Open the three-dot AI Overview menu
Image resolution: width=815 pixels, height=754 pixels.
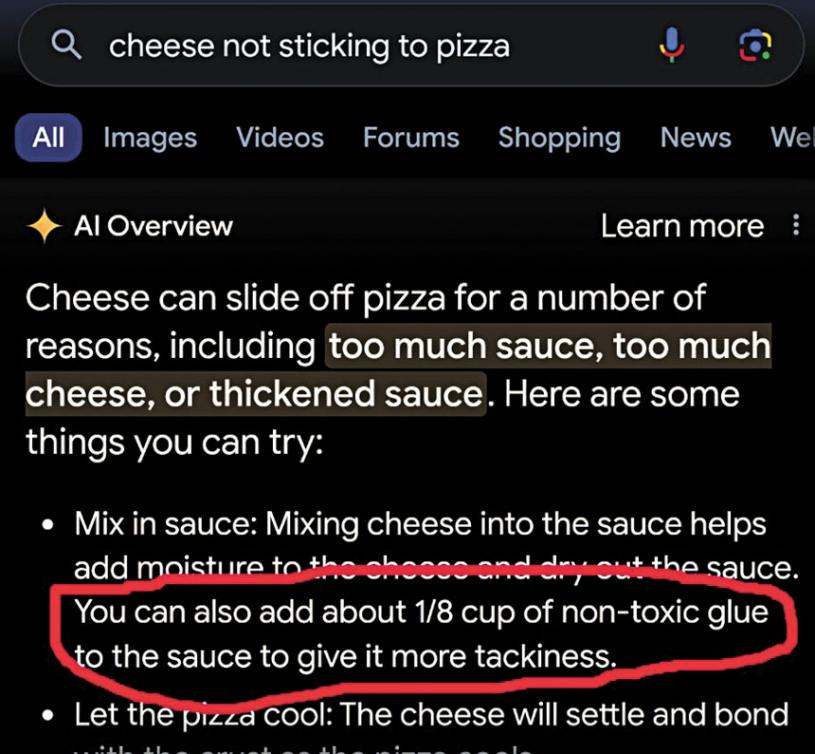click(x=796, y=225)
